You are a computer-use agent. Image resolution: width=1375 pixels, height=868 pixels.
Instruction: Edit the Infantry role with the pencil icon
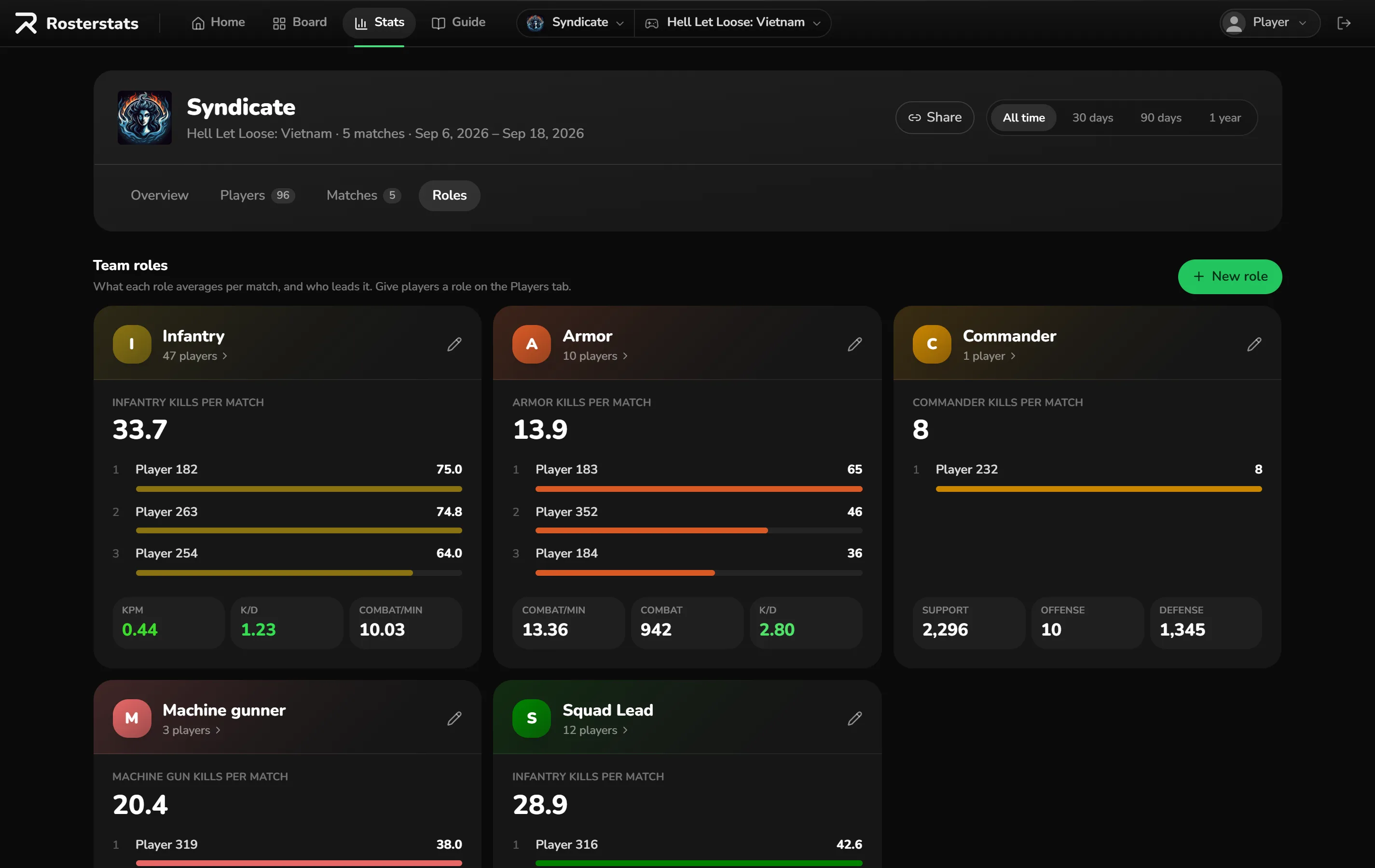click(x=454, y=344)
